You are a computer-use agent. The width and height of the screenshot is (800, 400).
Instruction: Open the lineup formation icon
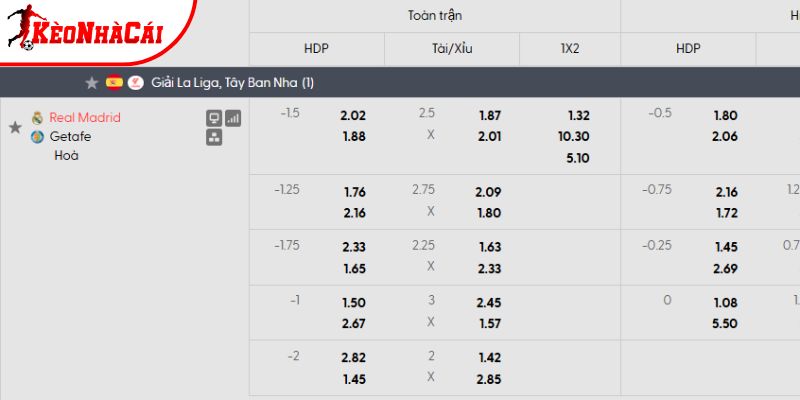tap(213, 137)
